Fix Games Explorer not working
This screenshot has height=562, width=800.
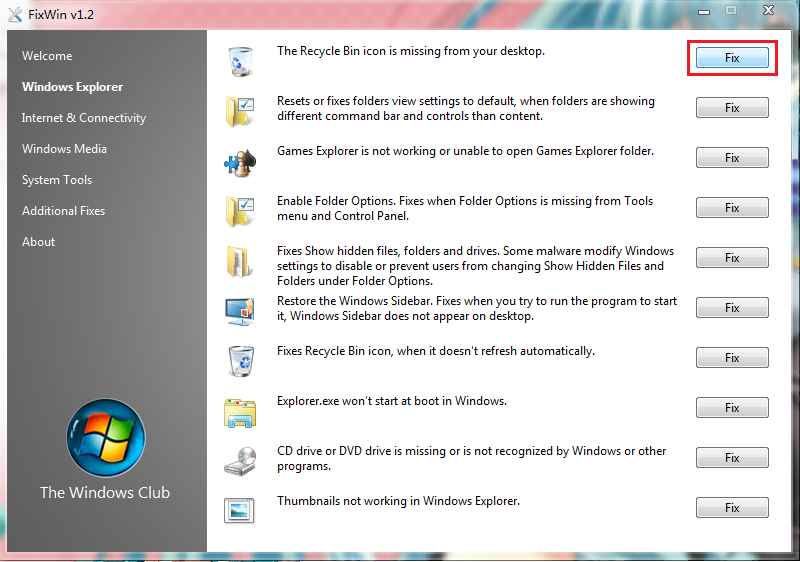coord(732,158)
